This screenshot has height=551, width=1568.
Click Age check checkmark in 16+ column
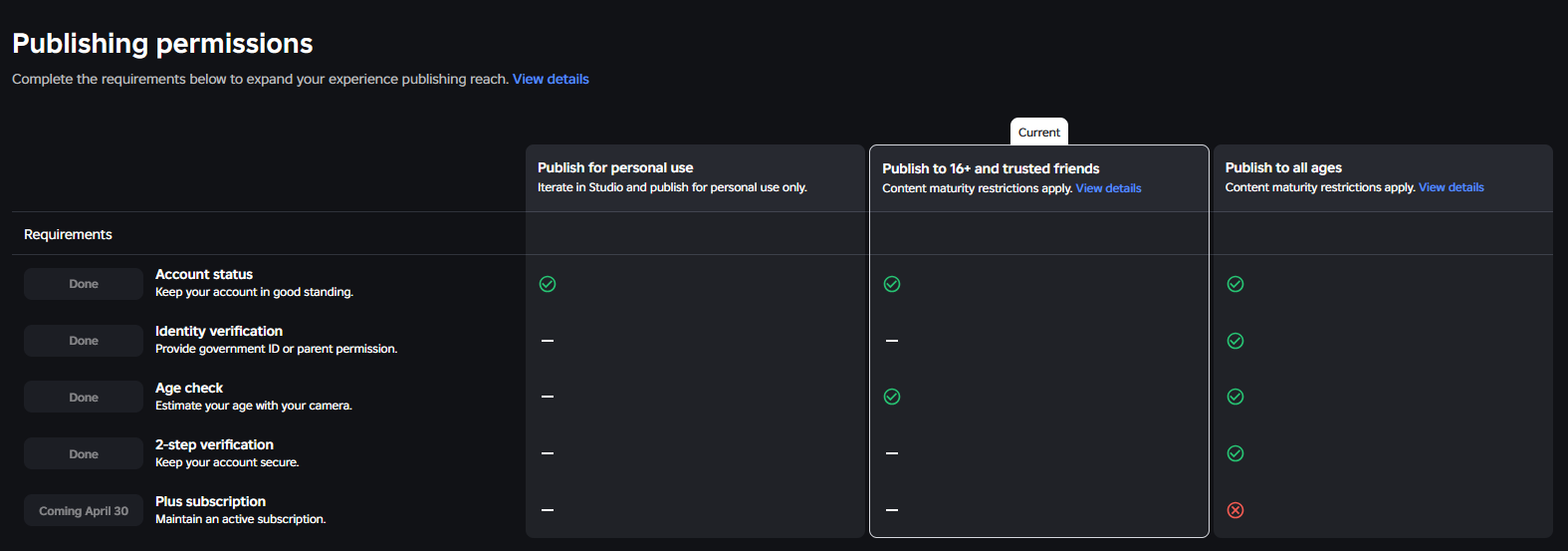click(x=892, y=397)
